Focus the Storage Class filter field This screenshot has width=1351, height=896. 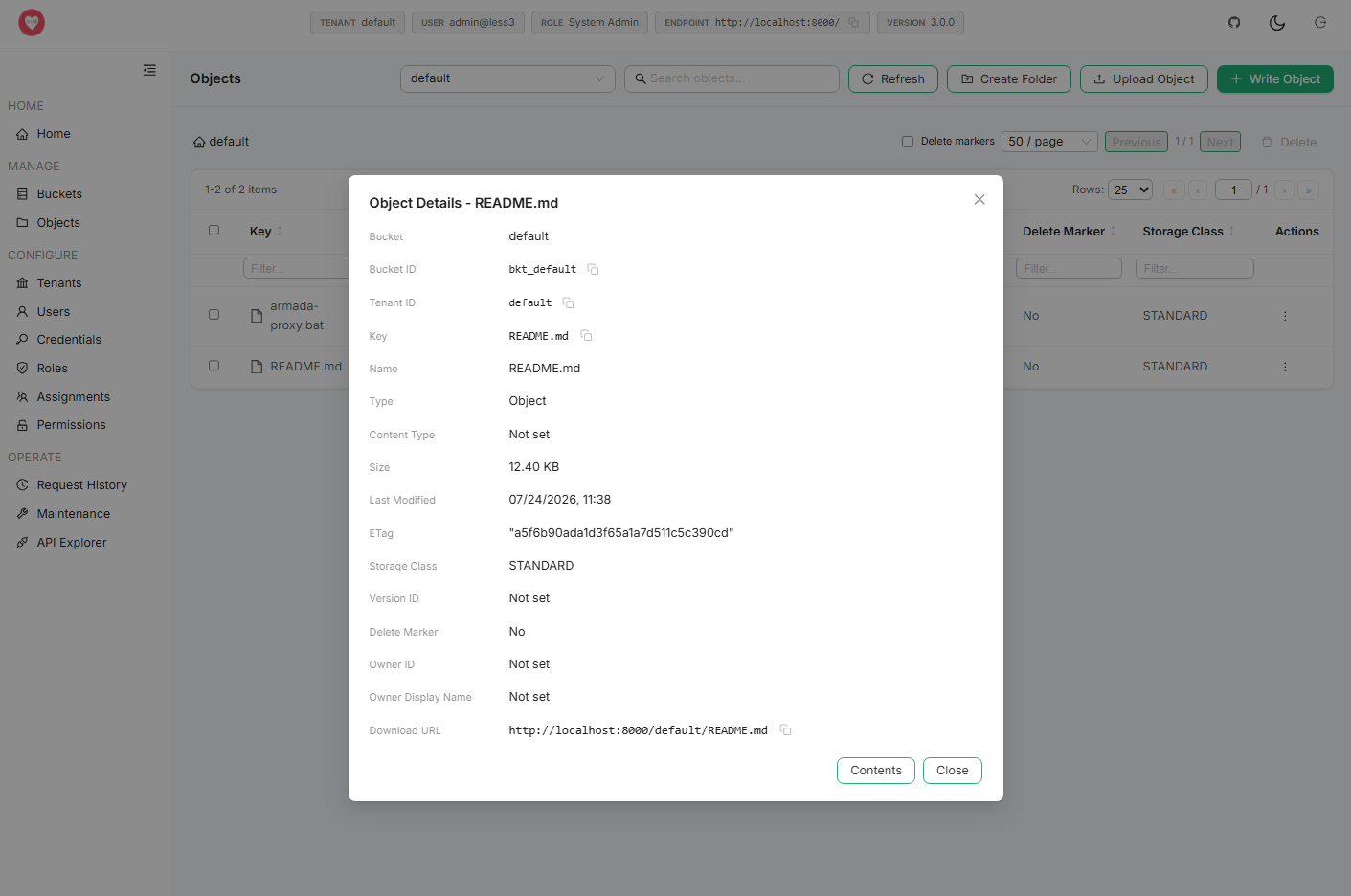1195,268
